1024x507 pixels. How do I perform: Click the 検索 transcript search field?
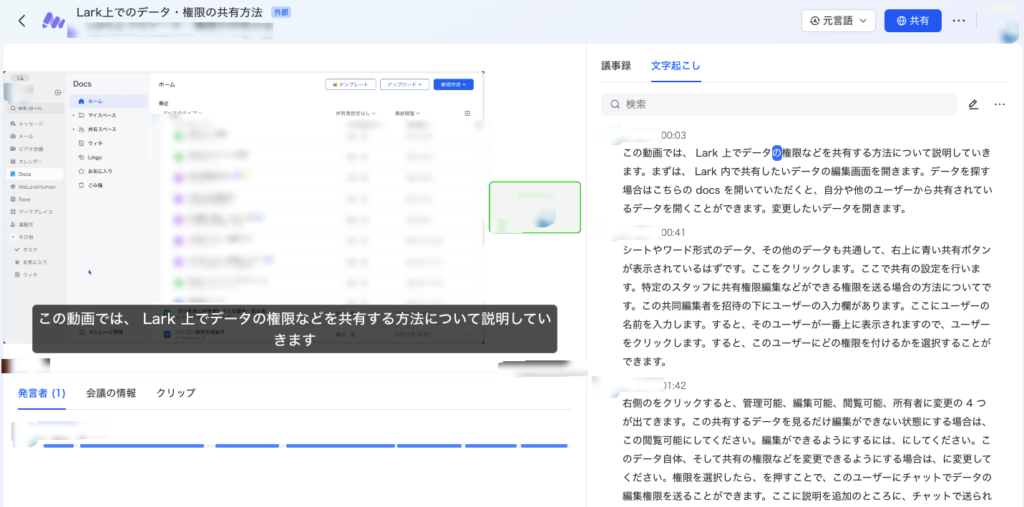point(778,105)
